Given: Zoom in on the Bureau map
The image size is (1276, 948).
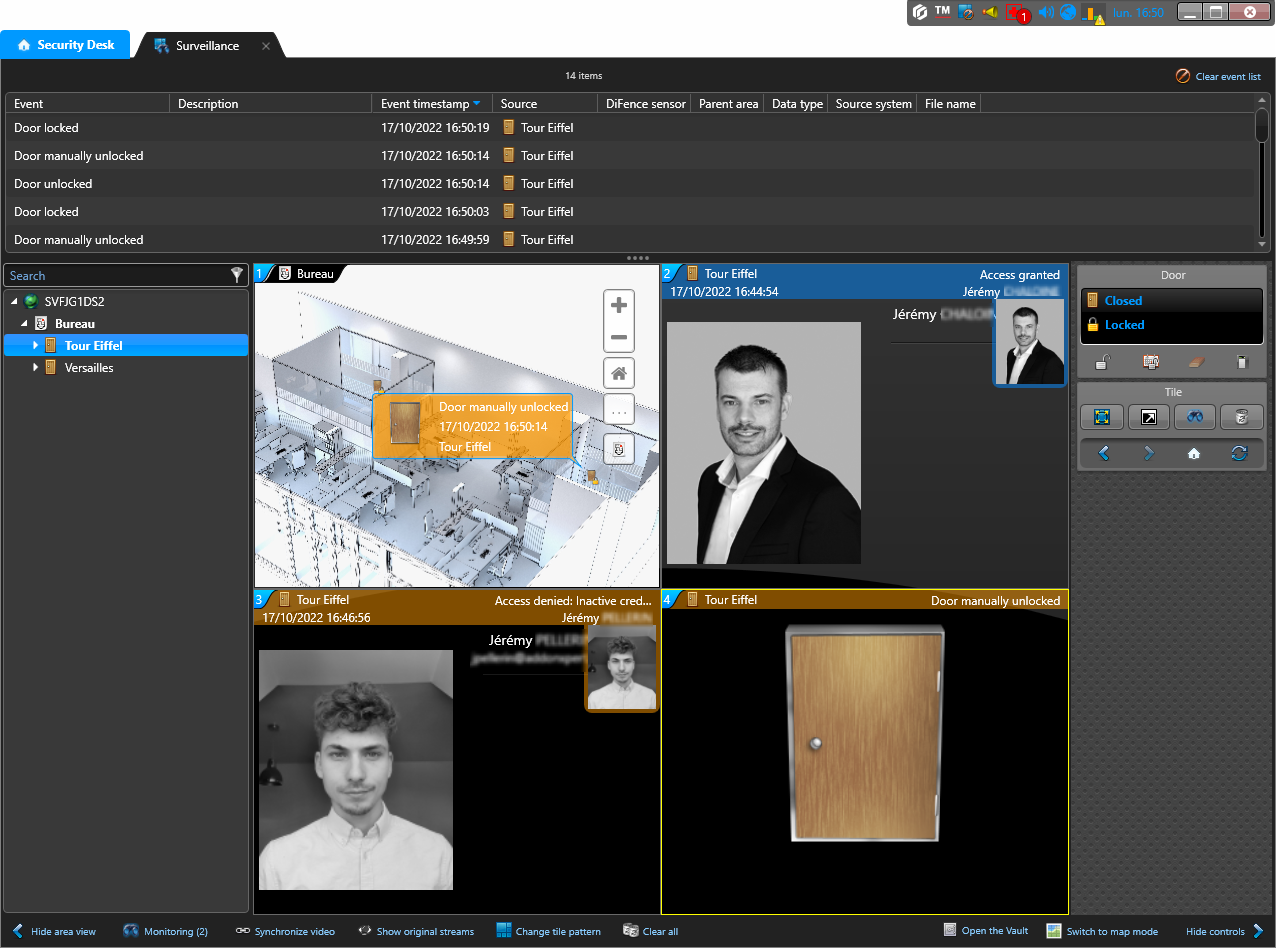Looking at the screenshot, I should click(619, 306).
